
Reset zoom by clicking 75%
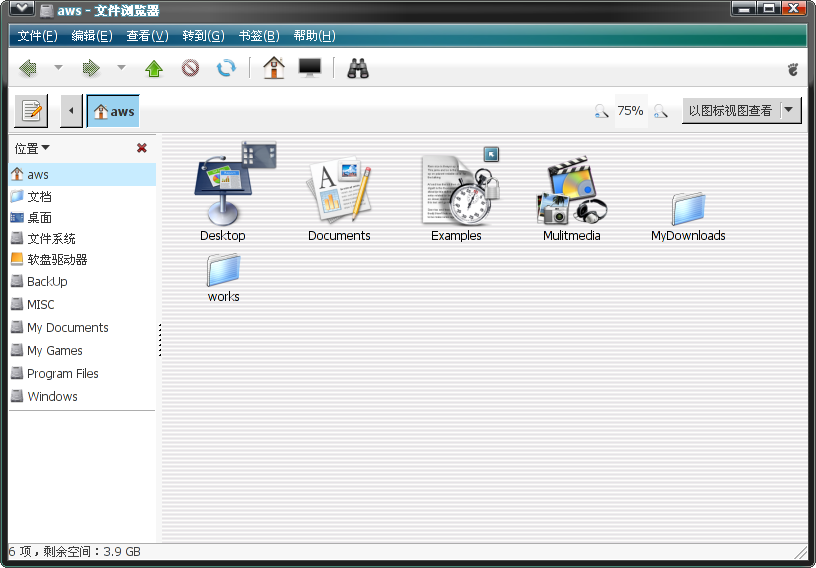pyautogui.click(x=630, y=111)
